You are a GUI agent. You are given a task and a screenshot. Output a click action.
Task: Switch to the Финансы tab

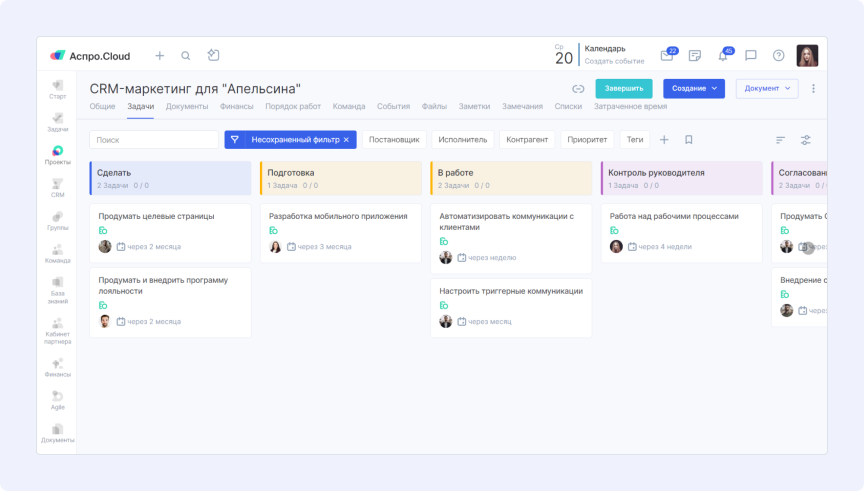pos(237,106)
